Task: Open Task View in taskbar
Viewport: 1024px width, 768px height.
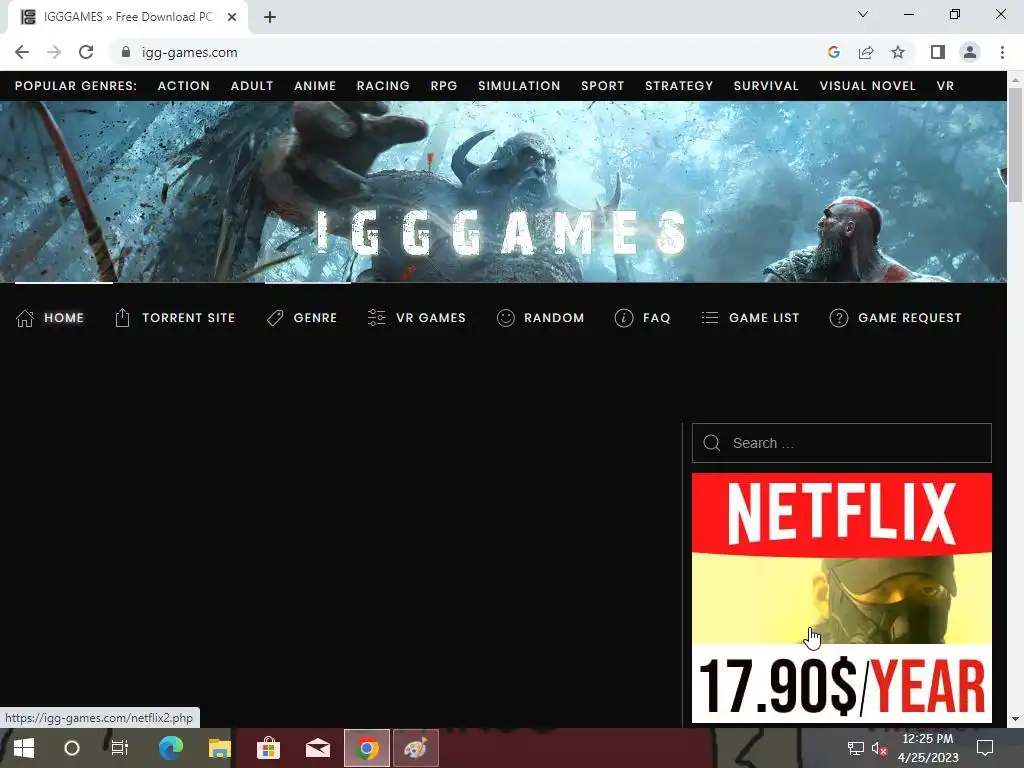Action: (x=120, y=748)
